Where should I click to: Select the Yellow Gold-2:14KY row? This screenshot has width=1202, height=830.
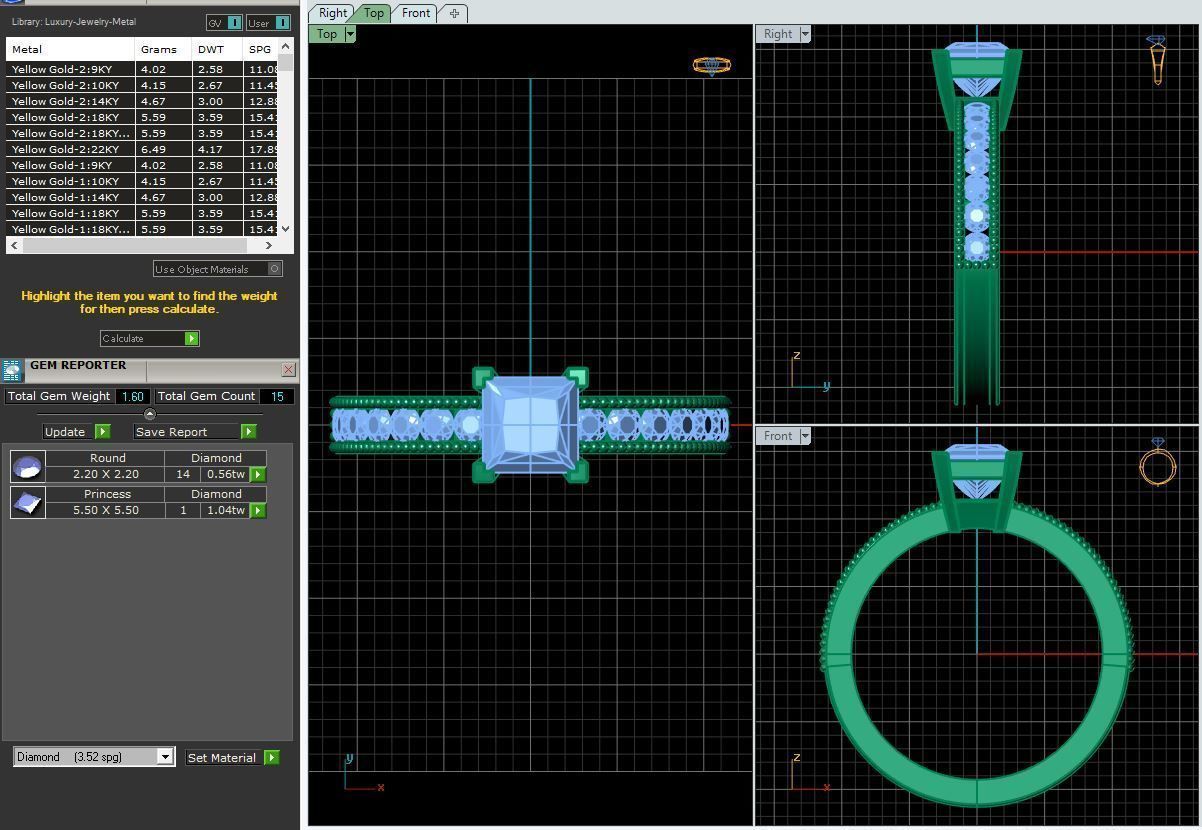(x=142, y=101)
